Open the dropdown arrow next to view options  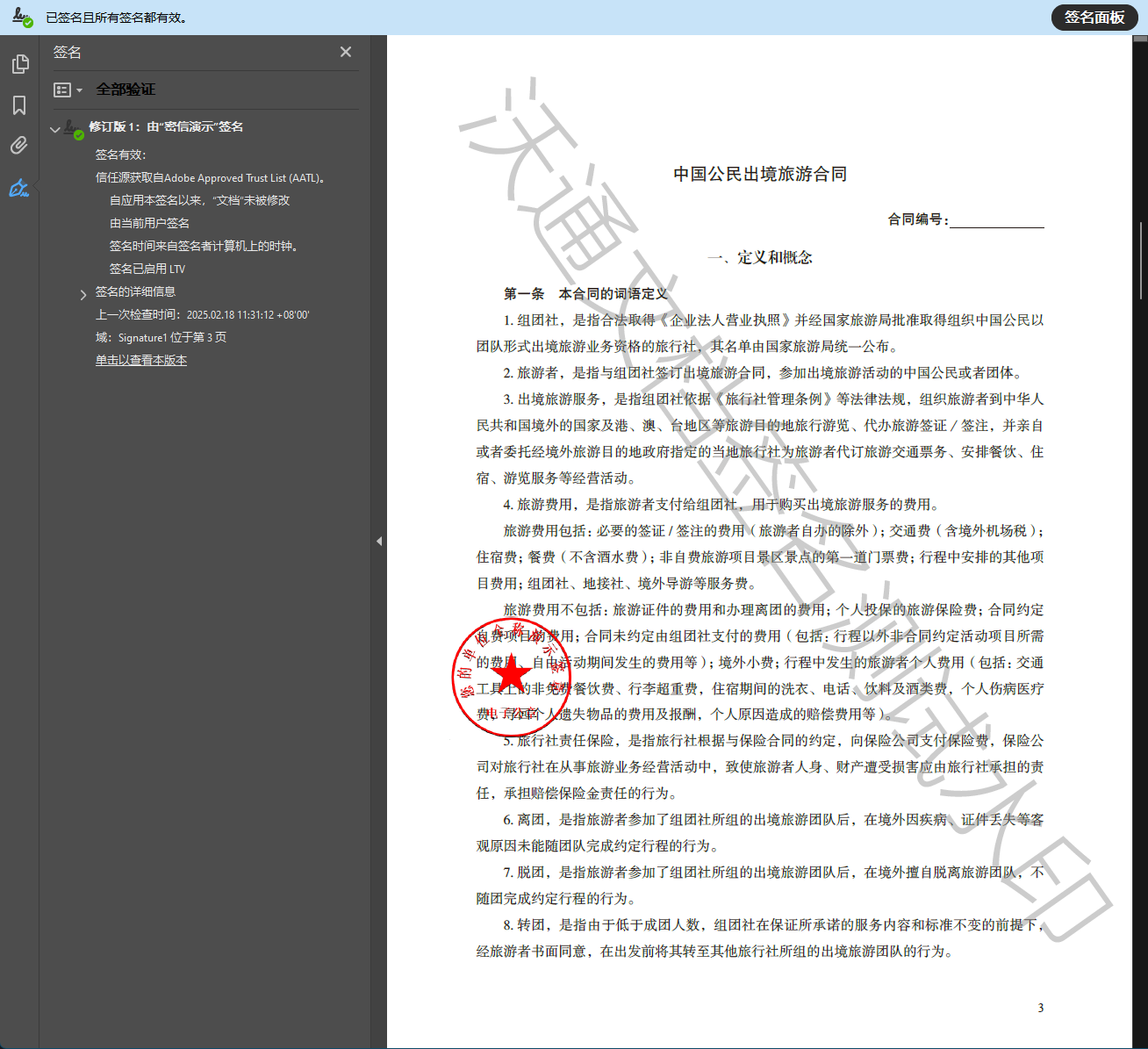click(78, 90)
